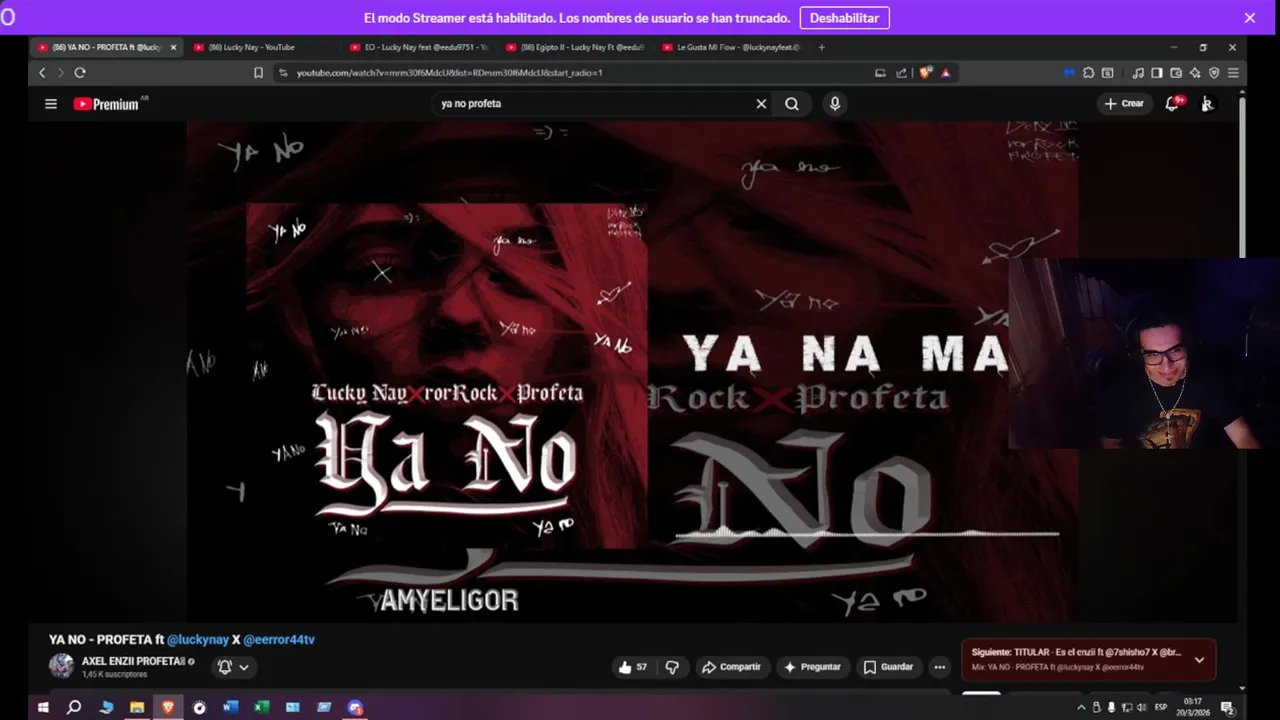The image size is (1280, 720).
Task: Switch to the EO - Lucky Nay feat tab
Action: (420, 47)
